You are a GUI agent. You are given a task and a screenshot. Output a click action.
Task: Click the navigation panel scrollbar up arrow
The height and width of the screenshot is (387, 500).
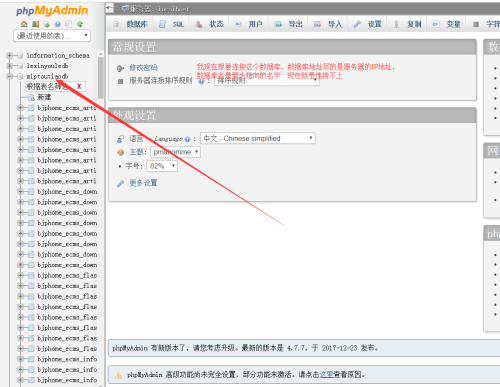pos(100,54)
